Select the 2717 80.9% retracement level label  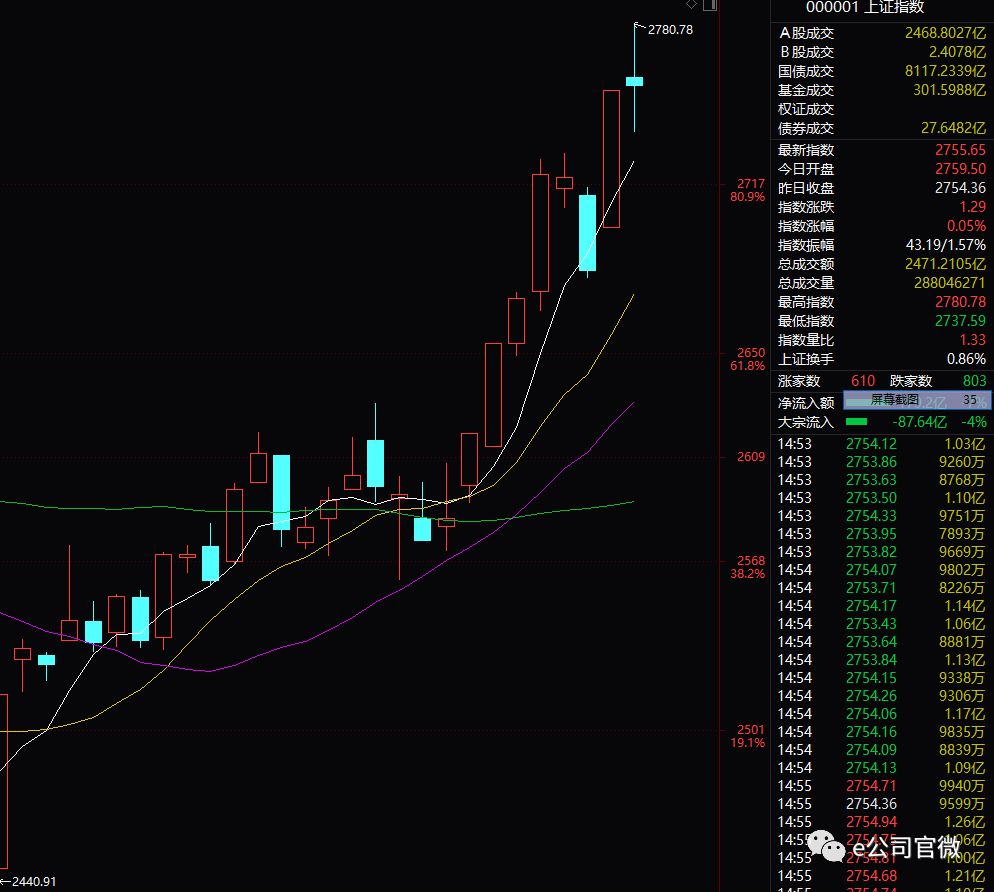click(748, 190)
